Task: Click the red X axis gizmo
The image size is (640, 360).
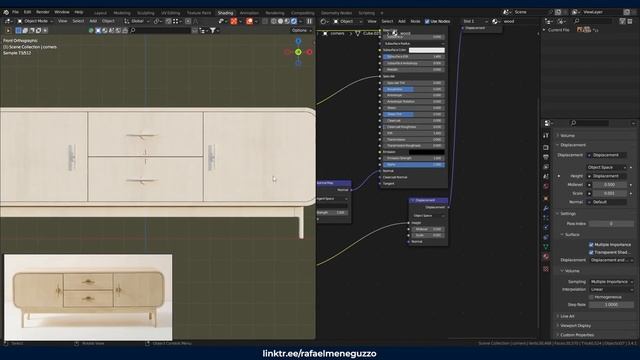Action: [x=309, y=52]
